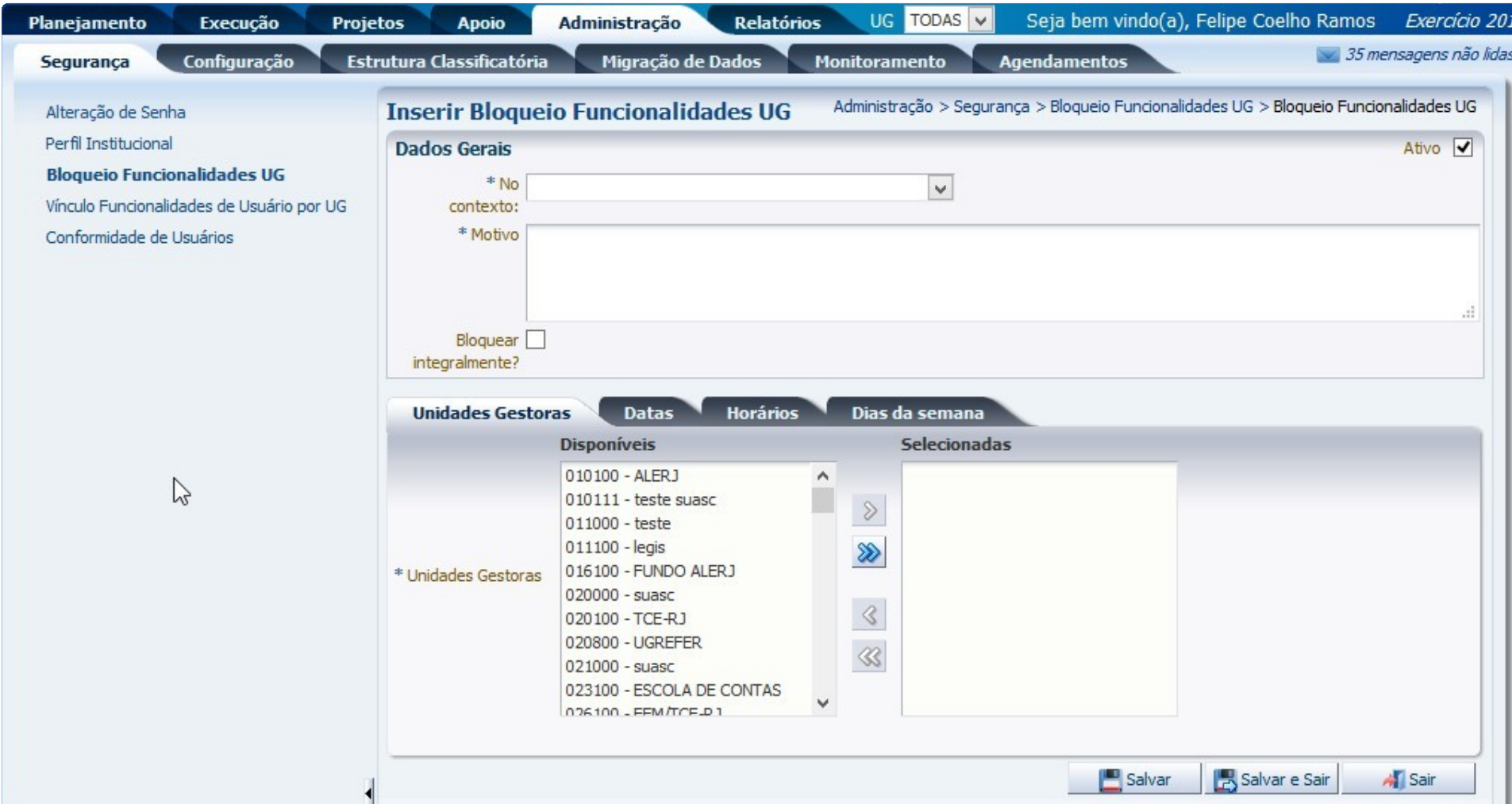Open the No contexto dropdown
The image size is (1512, 804).
[x=940, y=188]
